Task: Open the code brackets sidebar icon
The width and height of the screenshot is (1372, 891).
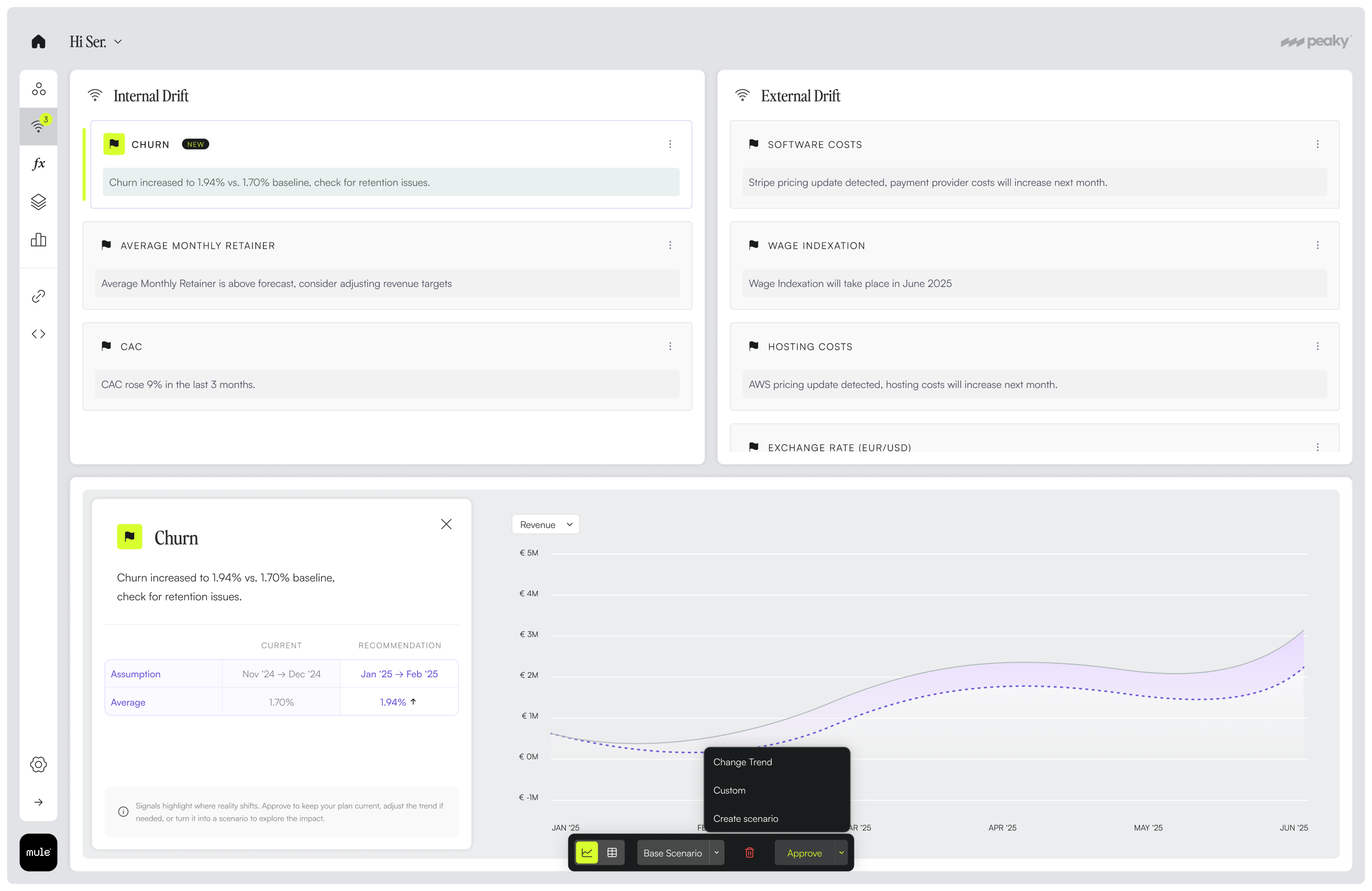Action: pos(38,334)
